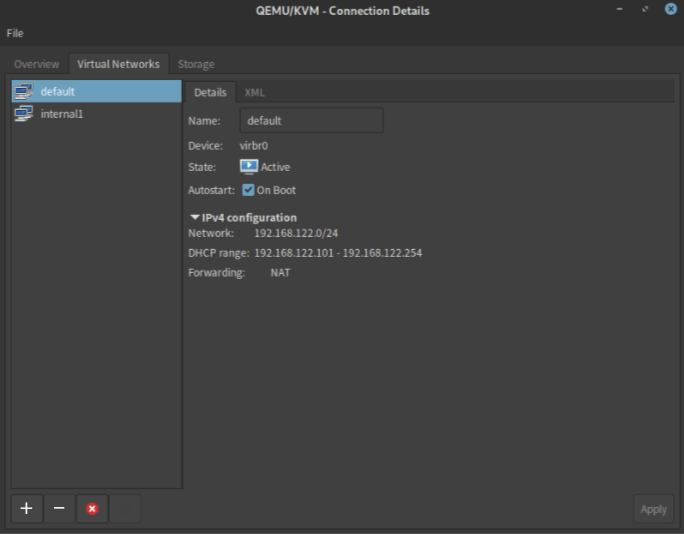Image resolution: width=684 pixels, height=534 pixels.
Task: Click the minus stop network button
Action: (59, 508)
